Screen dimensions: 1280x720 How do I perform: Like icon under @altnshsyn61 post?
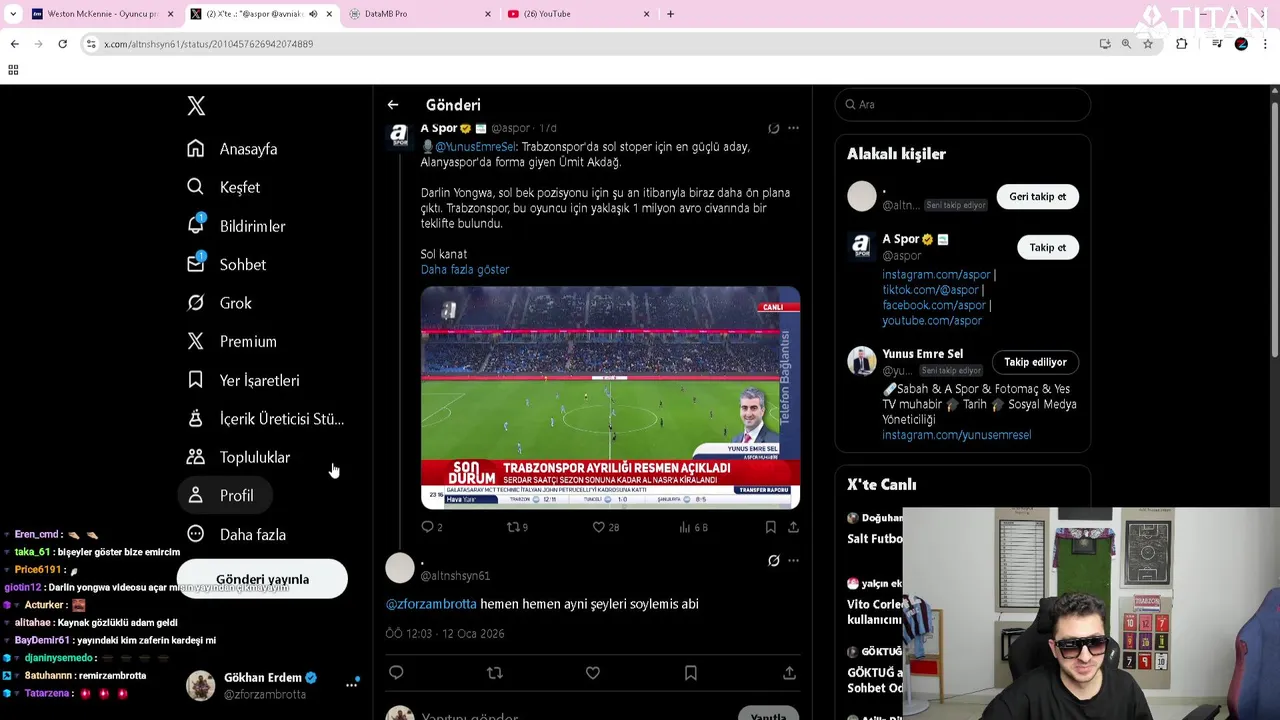[593, 673]
